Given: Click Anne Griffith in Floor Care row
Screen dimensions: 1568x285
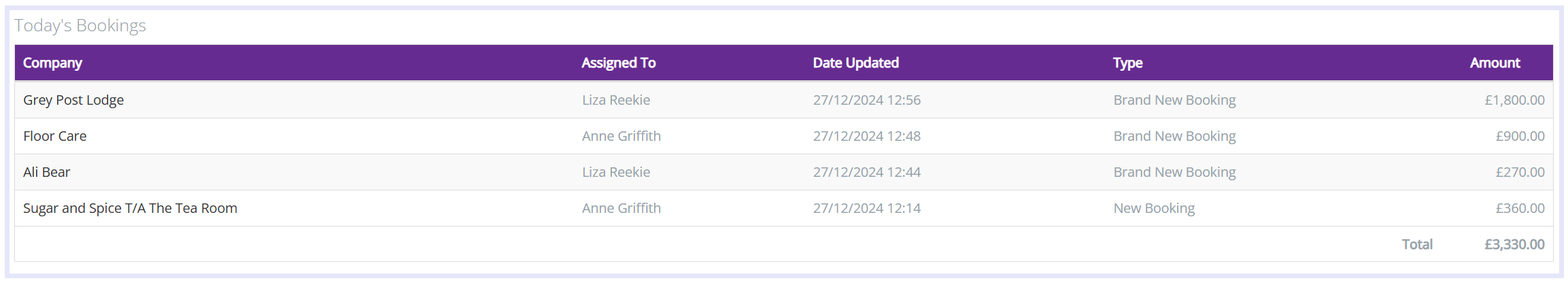Looking at the screenshot, I should 621,136.
